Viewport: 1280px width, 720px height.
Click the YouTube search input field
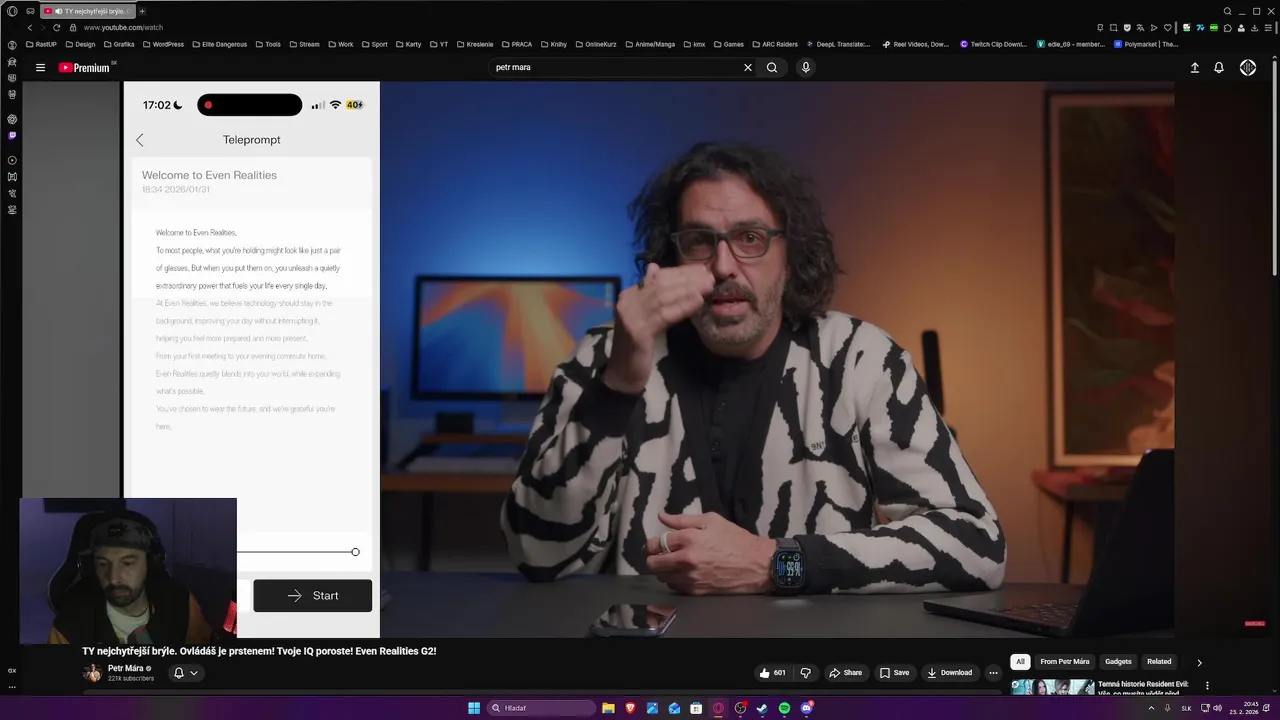(615, 68)
